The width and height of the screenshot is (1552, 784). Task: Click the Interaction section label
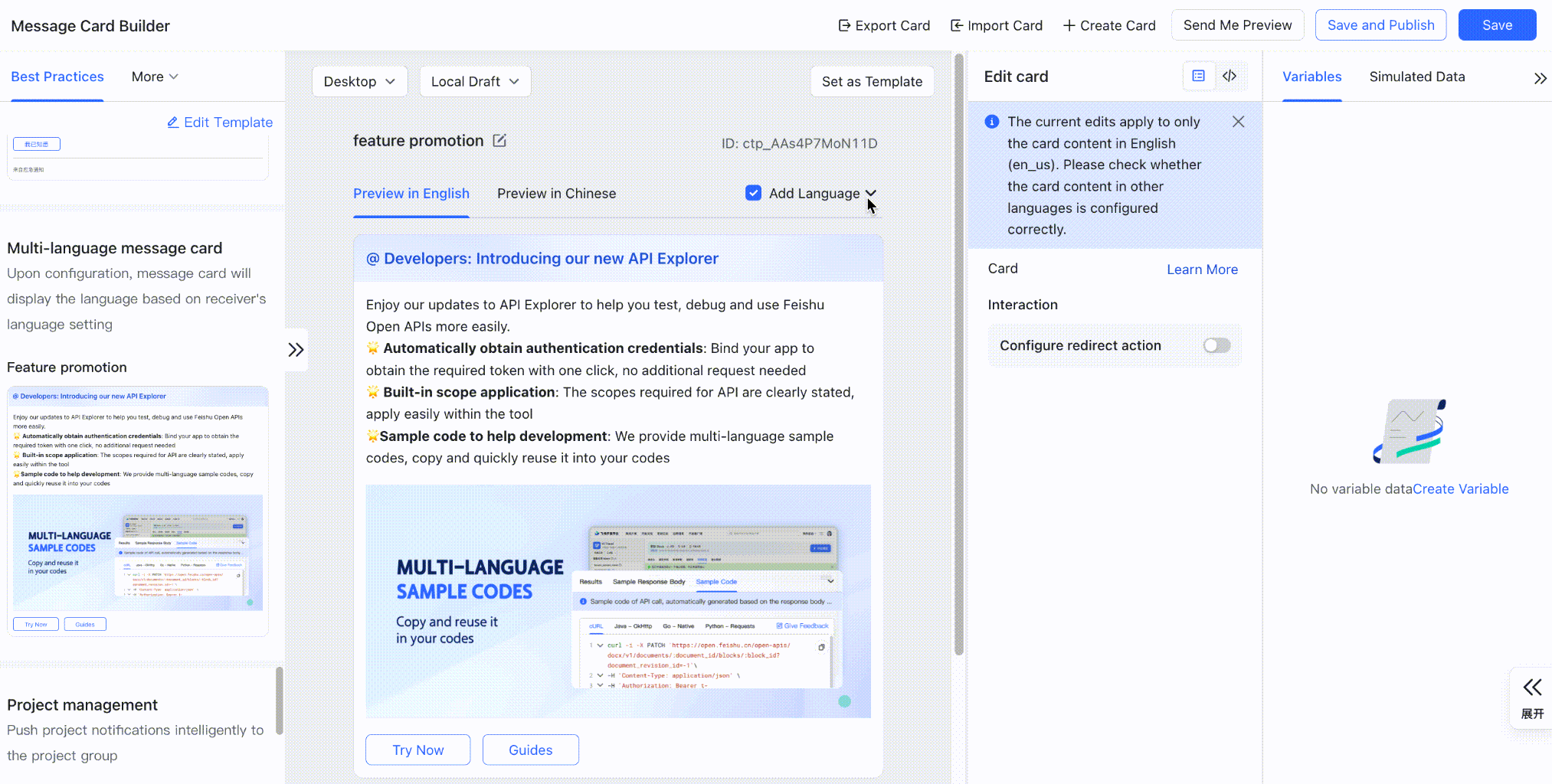pyautogui.click(x=1023, y=305)
